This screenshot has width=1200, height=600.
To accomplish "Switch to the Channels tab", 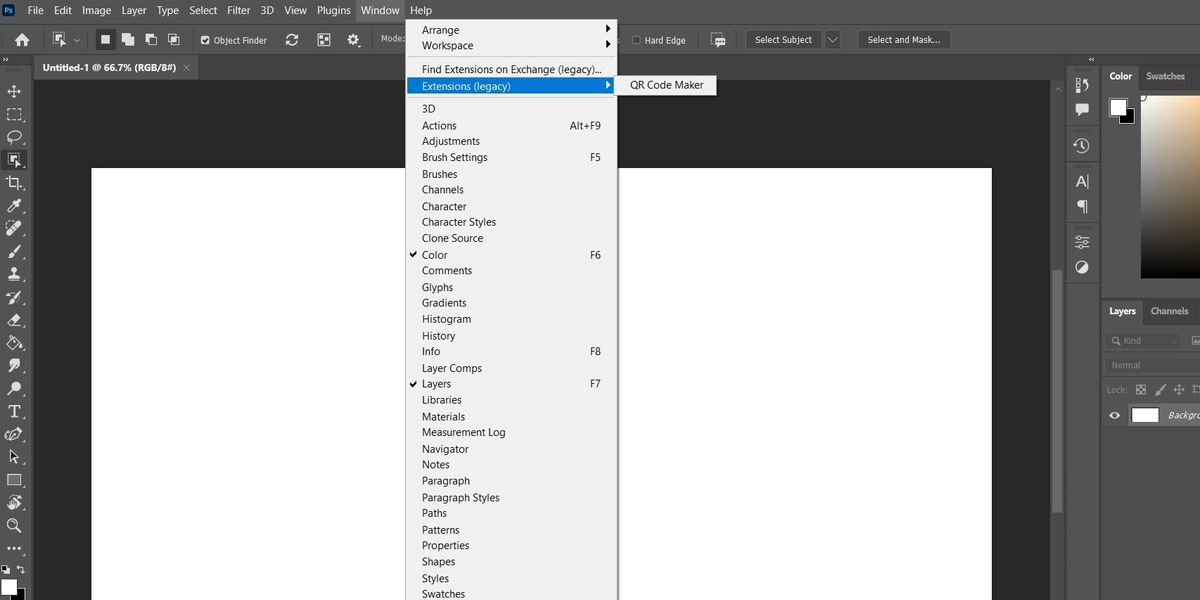I will pos(1169,311).
